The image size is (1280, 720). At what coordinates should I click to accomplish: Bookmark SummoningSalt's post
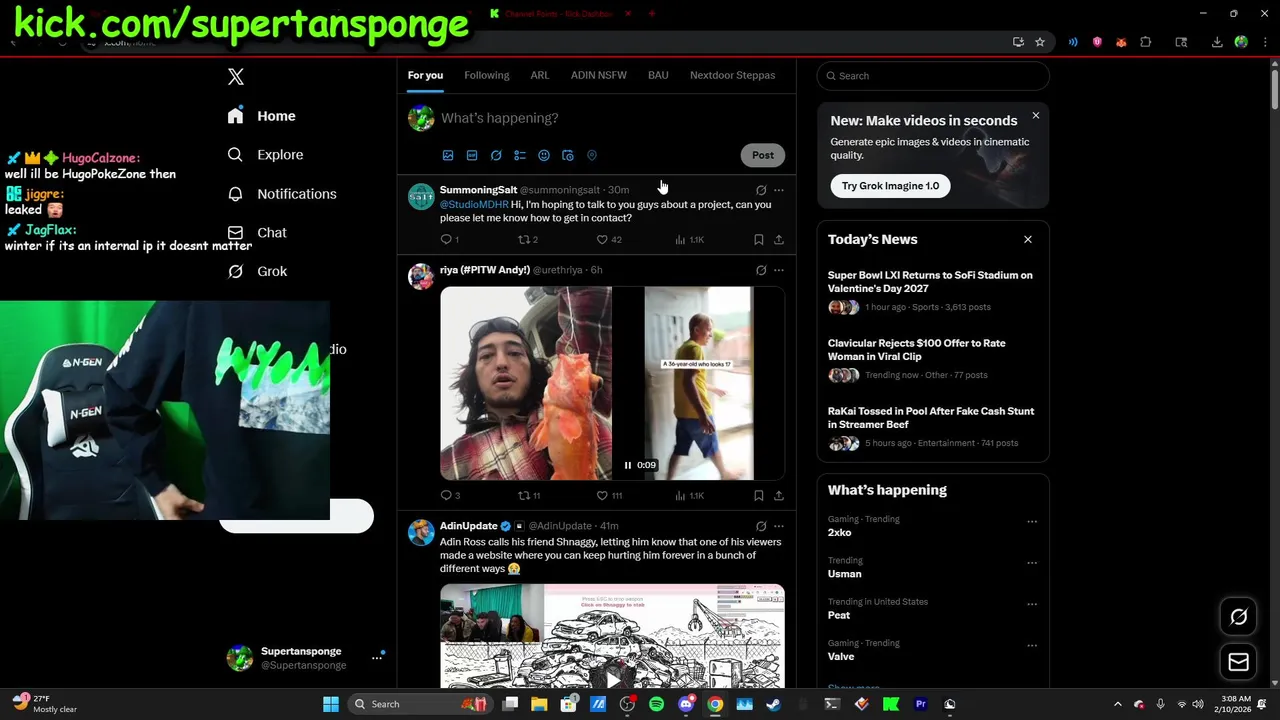(x=759, y=240)
